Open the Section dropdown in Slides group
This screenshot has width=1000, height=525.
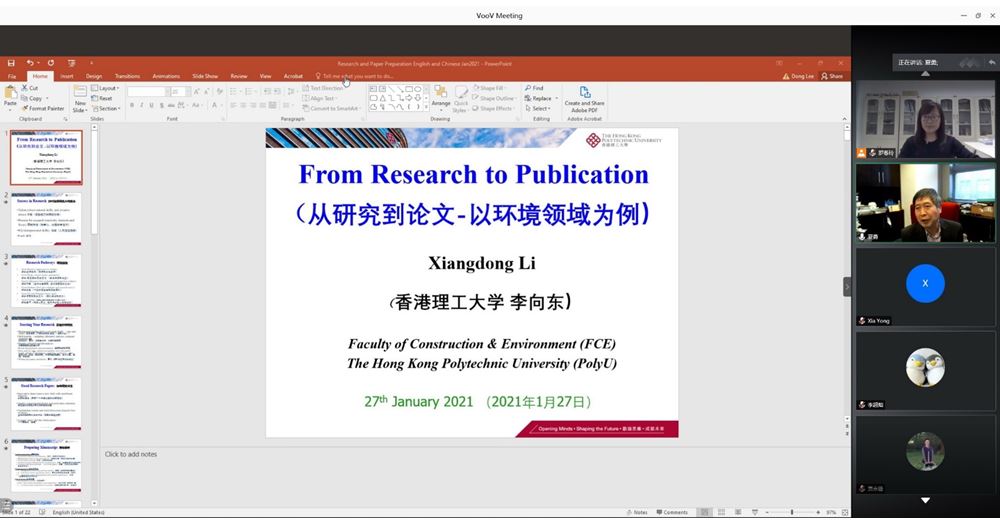pyautogui.click(x=108, y=108)
